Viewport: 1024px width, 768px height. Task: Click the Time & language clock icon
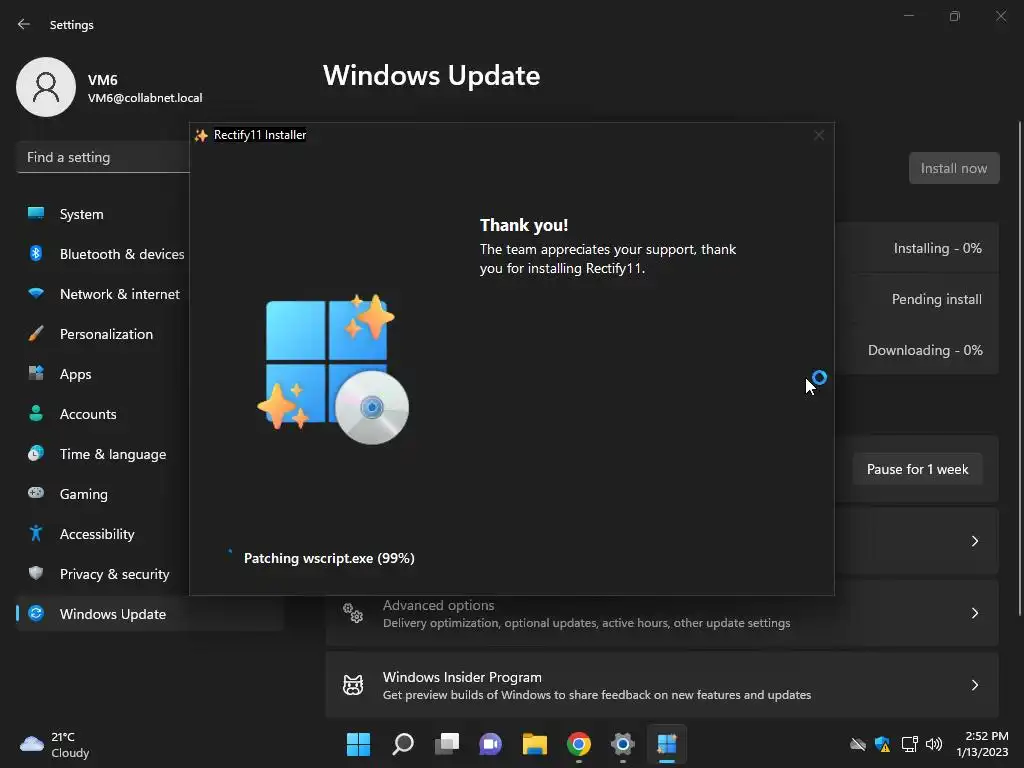tap(36, 453)
